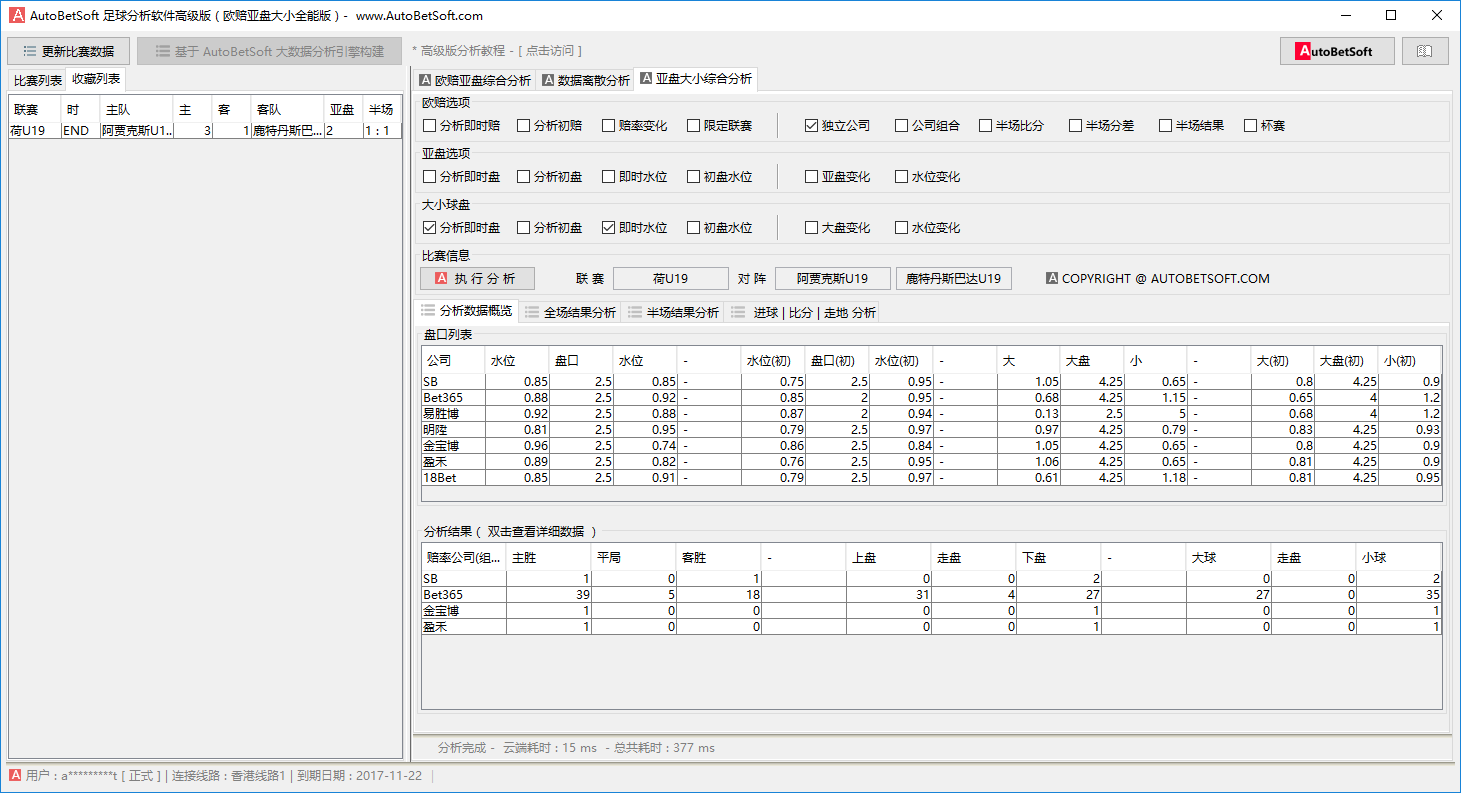Select the 全场结果分析 tab
The image size is (1461, 793).
[570, 312]
